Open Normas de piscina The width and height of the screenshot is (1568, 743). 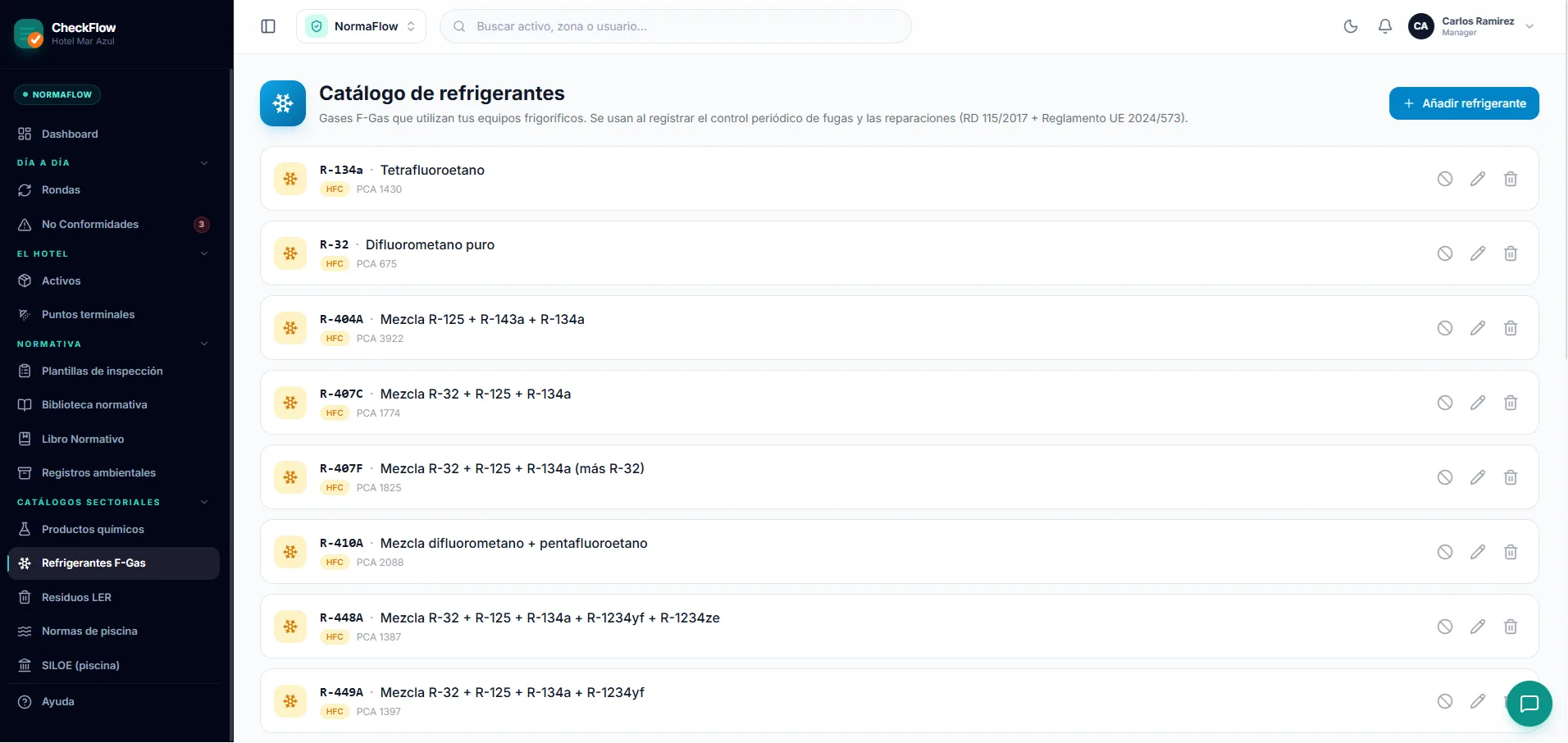[x=114, y=631]
